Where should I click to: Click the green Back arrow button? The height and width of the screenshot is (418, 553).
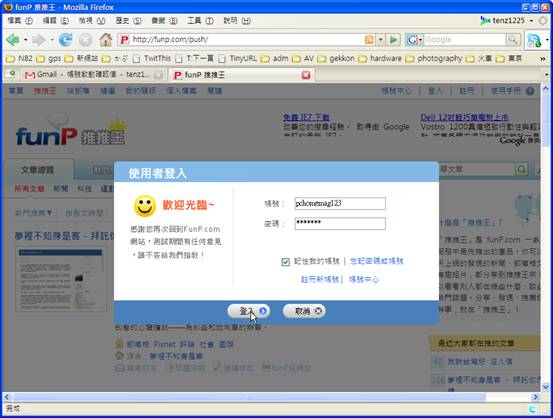click(x=13, y=40)
